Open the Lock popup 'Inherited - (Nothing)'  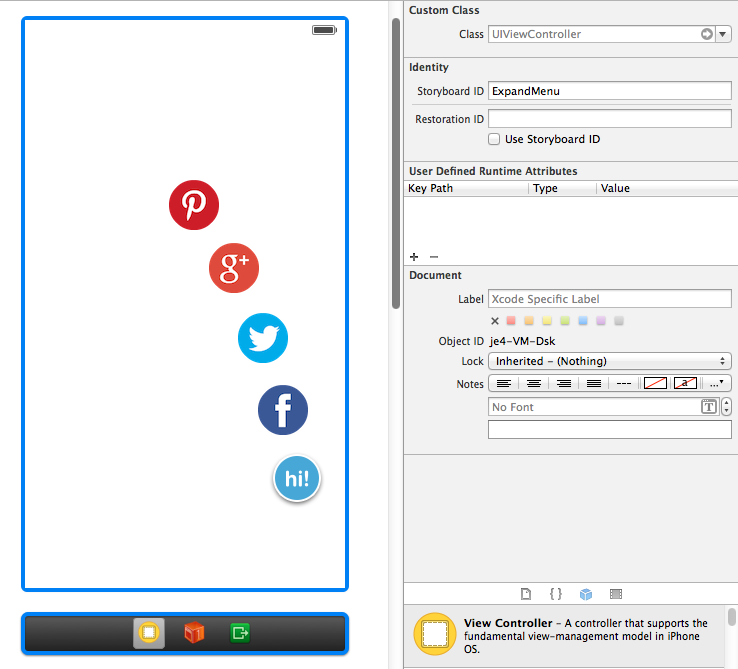(x=610, y=361)
